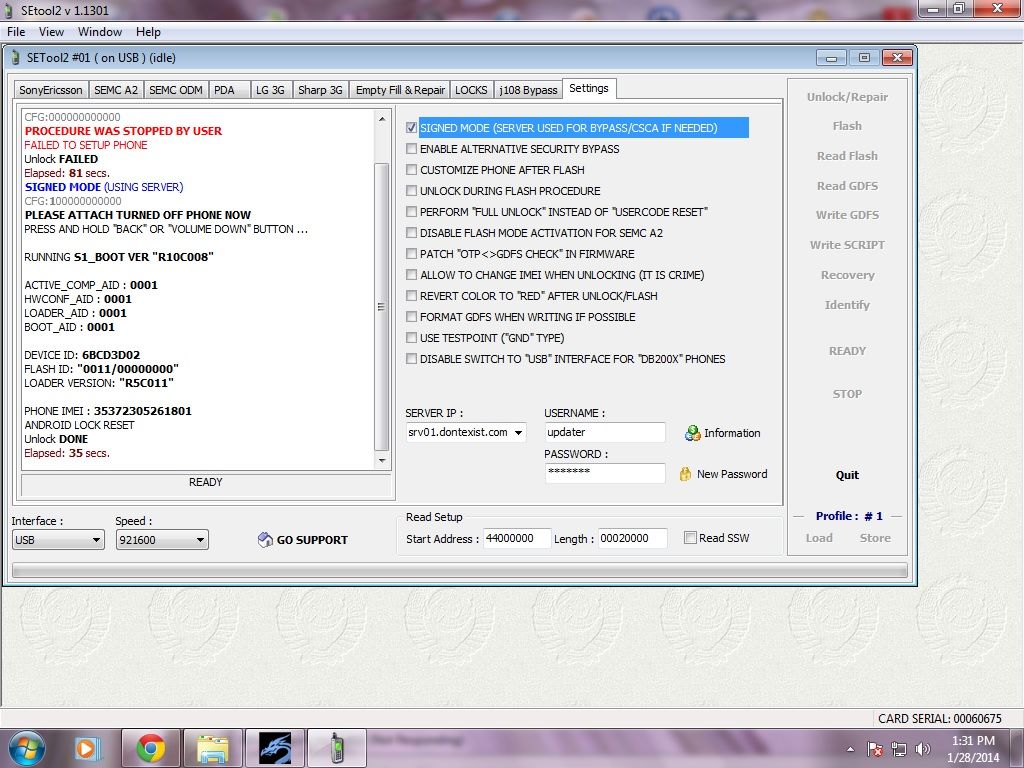
Task: Click the Read GDFS button
Action: [847, 185]
